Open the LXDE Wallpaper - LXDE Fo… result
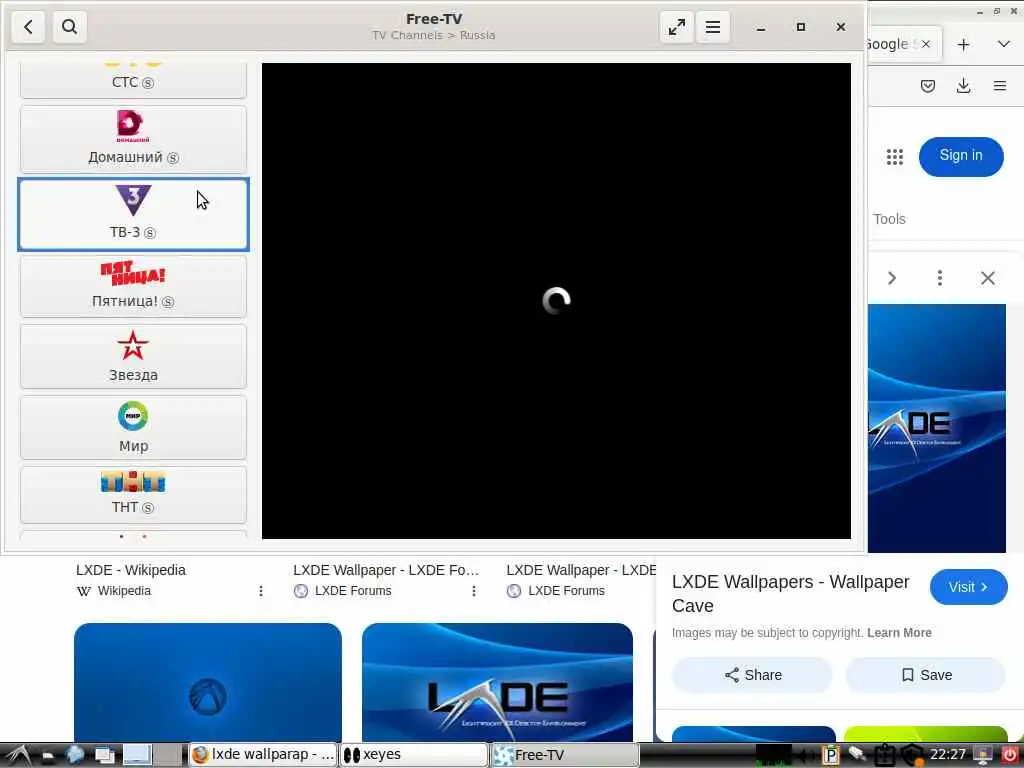This screenshot has width=1024, height=768. point(386,570)
